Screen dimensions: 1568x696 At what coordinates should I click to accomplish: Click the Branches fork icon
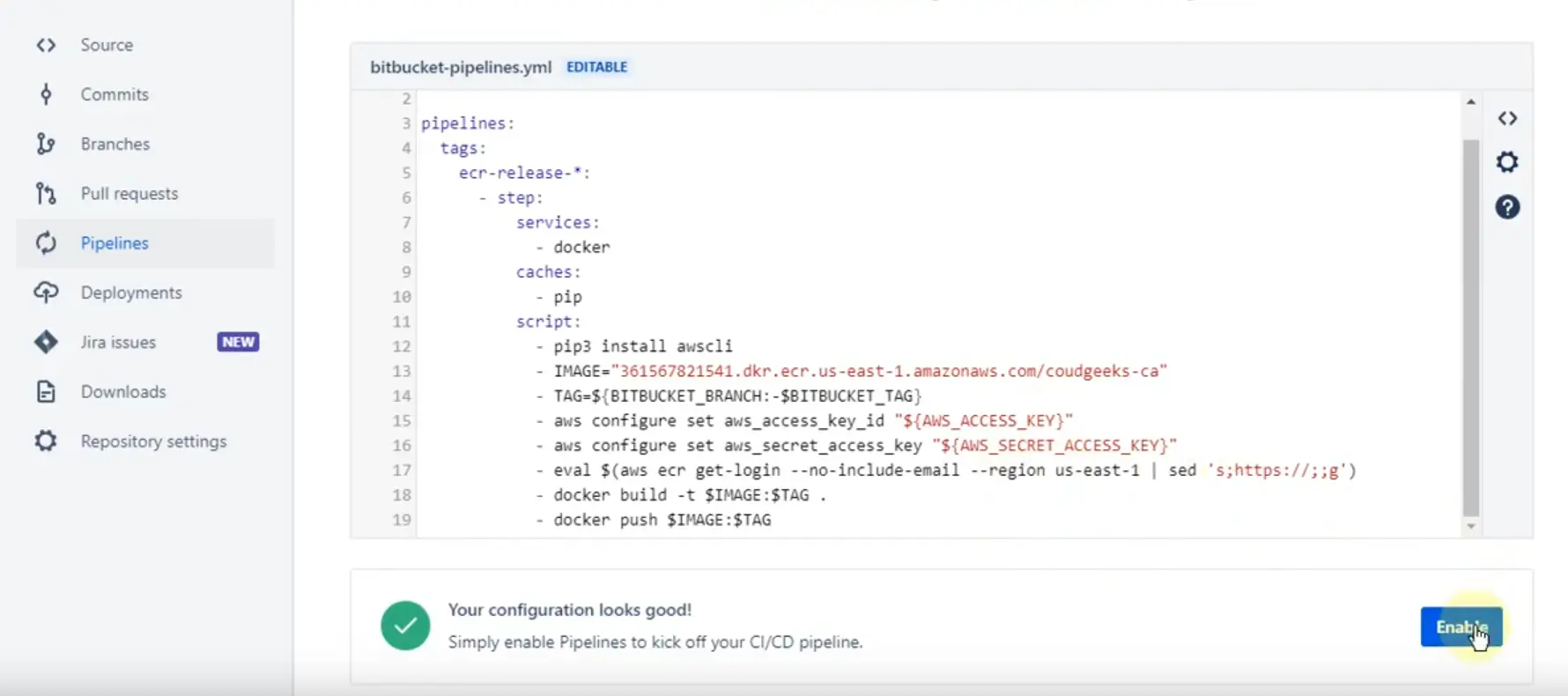(46, 144)
